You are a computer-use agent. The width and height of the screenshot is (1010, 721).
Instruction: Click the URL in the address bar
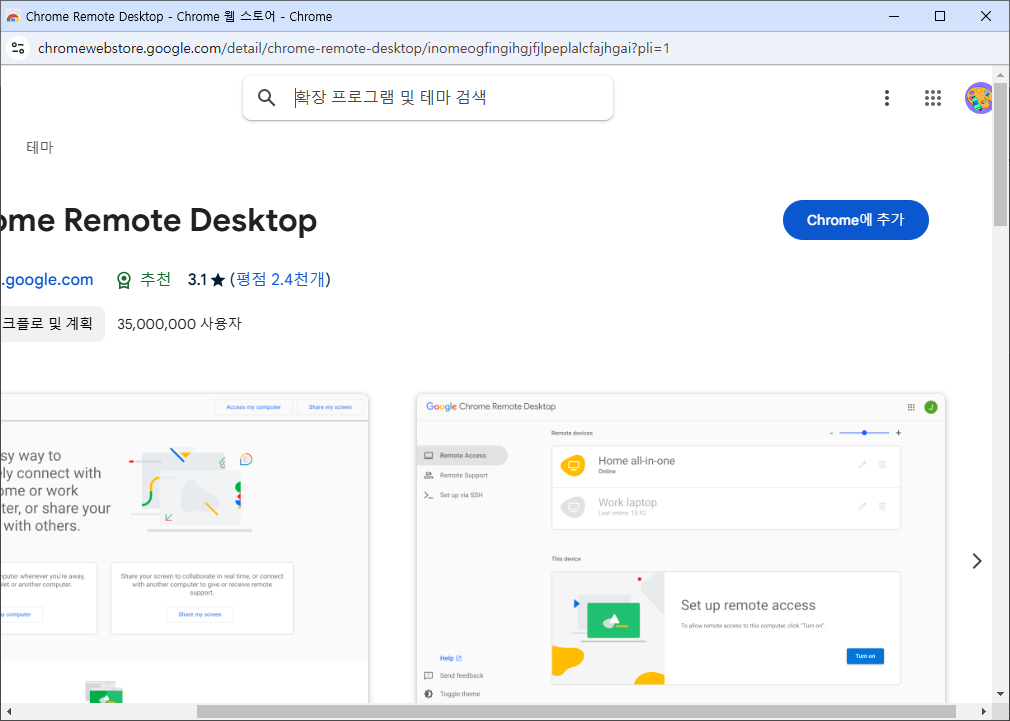pyautogui.click(x=354, y=48)
